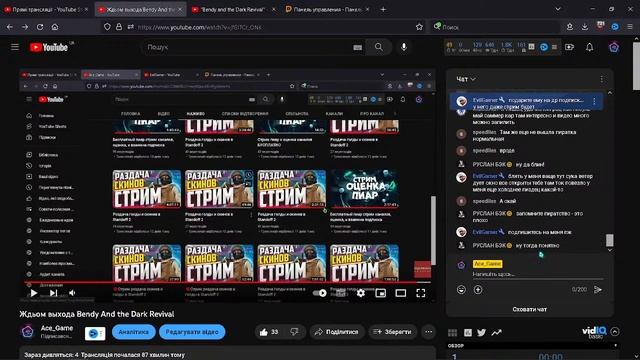Seek using the red video progress bar
The height and width of the screenshot is (360, 640).
(x=227, y=282)
